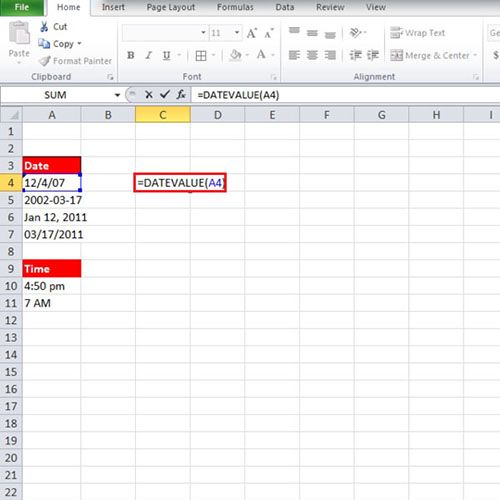This screenshot has height=500, width=500.
Task: Select the Format Painter brush
Action: 44,61
